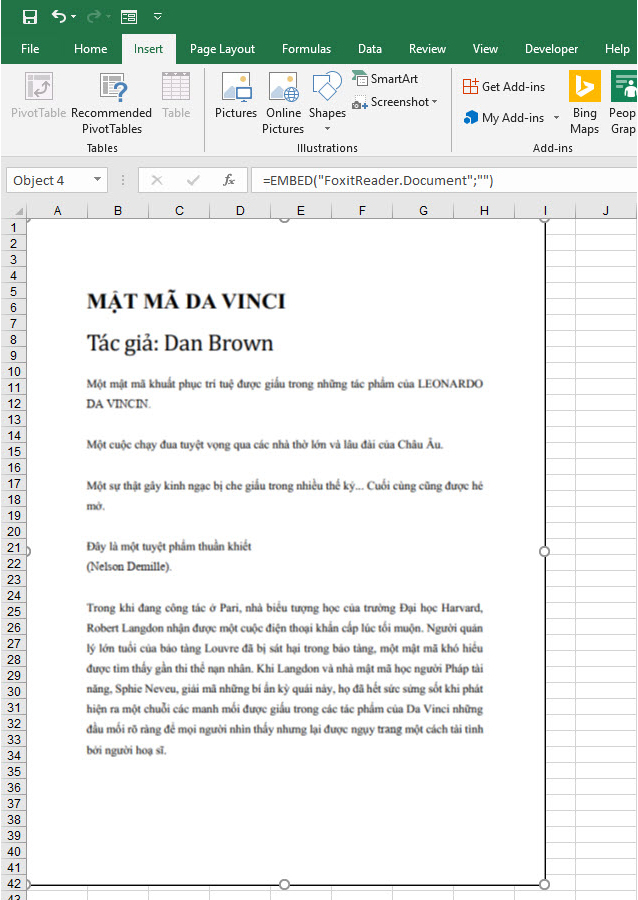Select the Insert ribbon tab
The width and height of the screenshot is (638, 900).
tap(149, 49)
